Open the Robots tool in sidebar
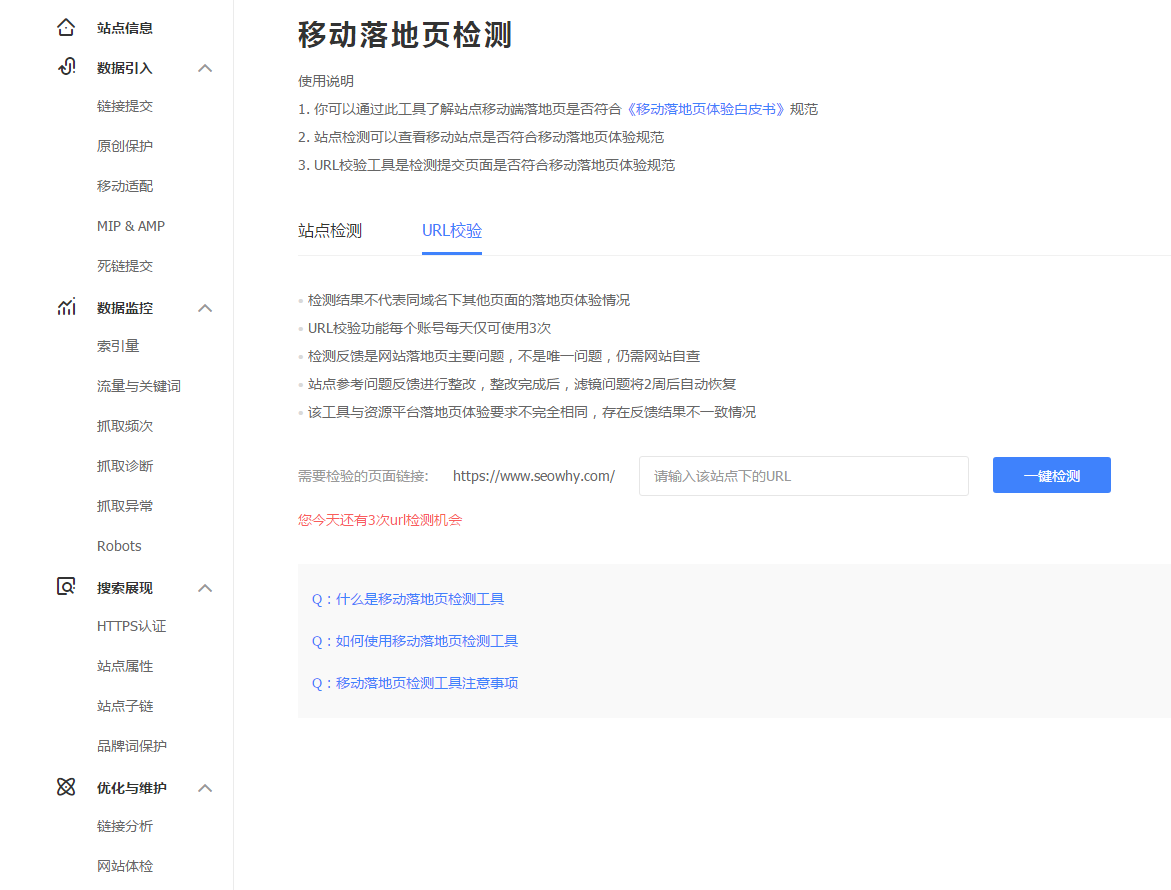 tap(118, 545)
